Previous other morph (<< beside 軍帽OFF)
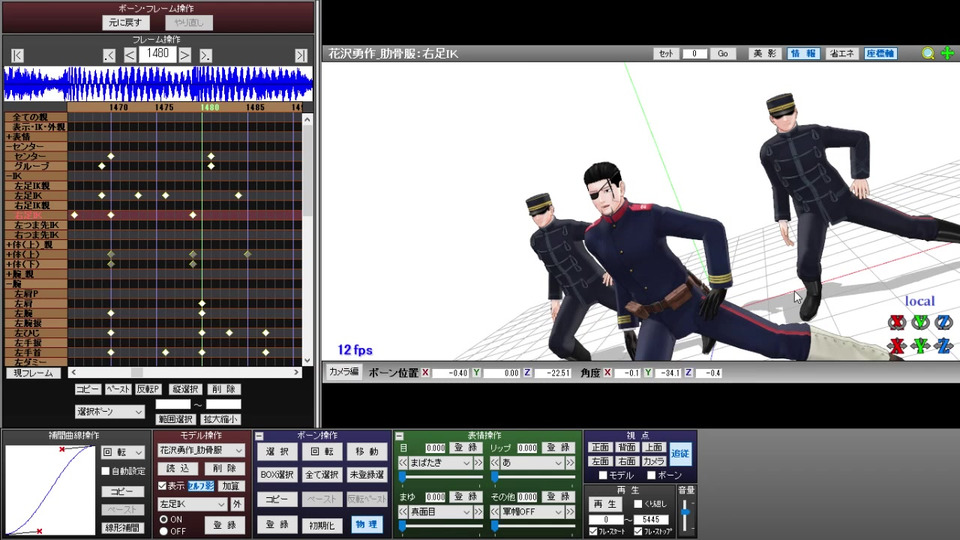Screen dimensions: 960x540 495,511
